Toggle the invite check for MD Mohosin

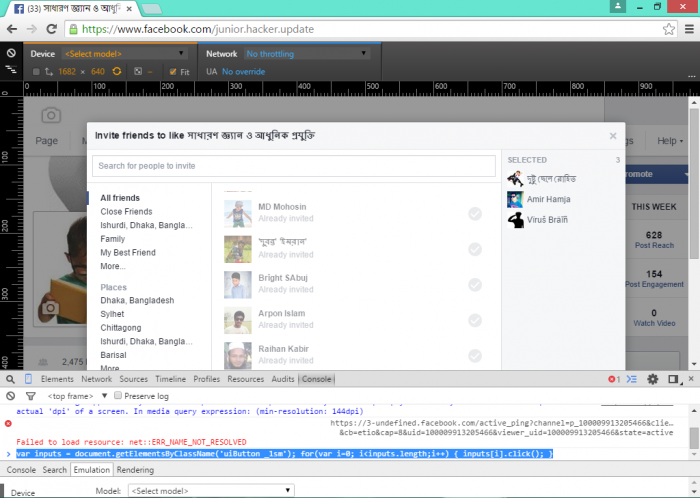point(475,214)
